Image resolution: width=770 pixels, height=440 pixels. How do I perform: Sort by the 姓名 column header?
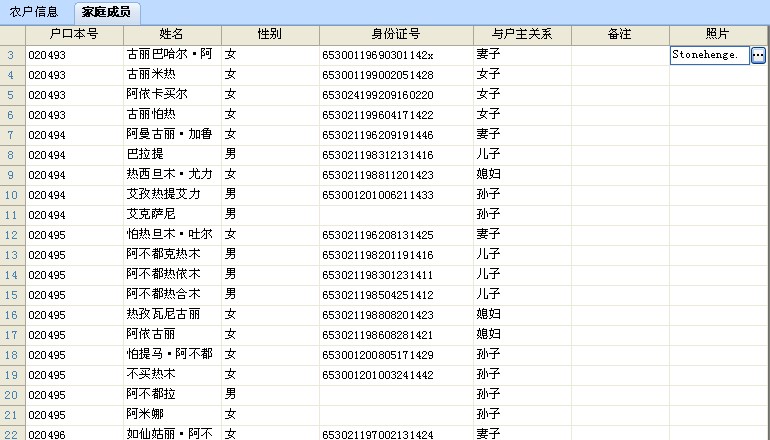(172, 34)
